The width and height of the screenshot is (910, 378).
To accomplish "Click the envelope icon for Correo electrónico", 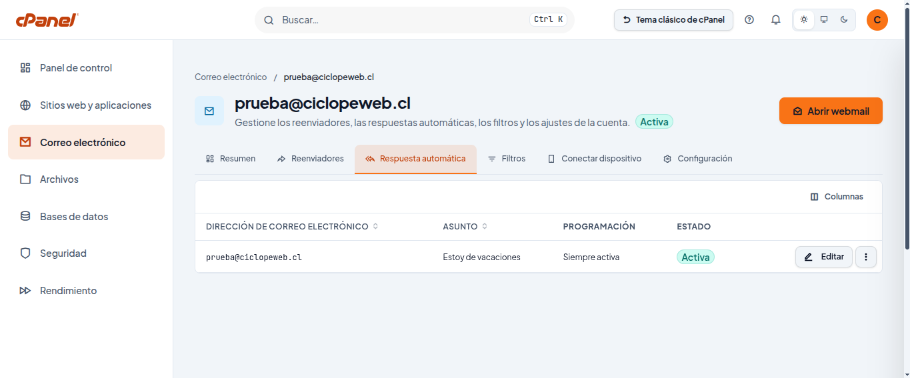I will pyautogui.click(x=25, y=142).
